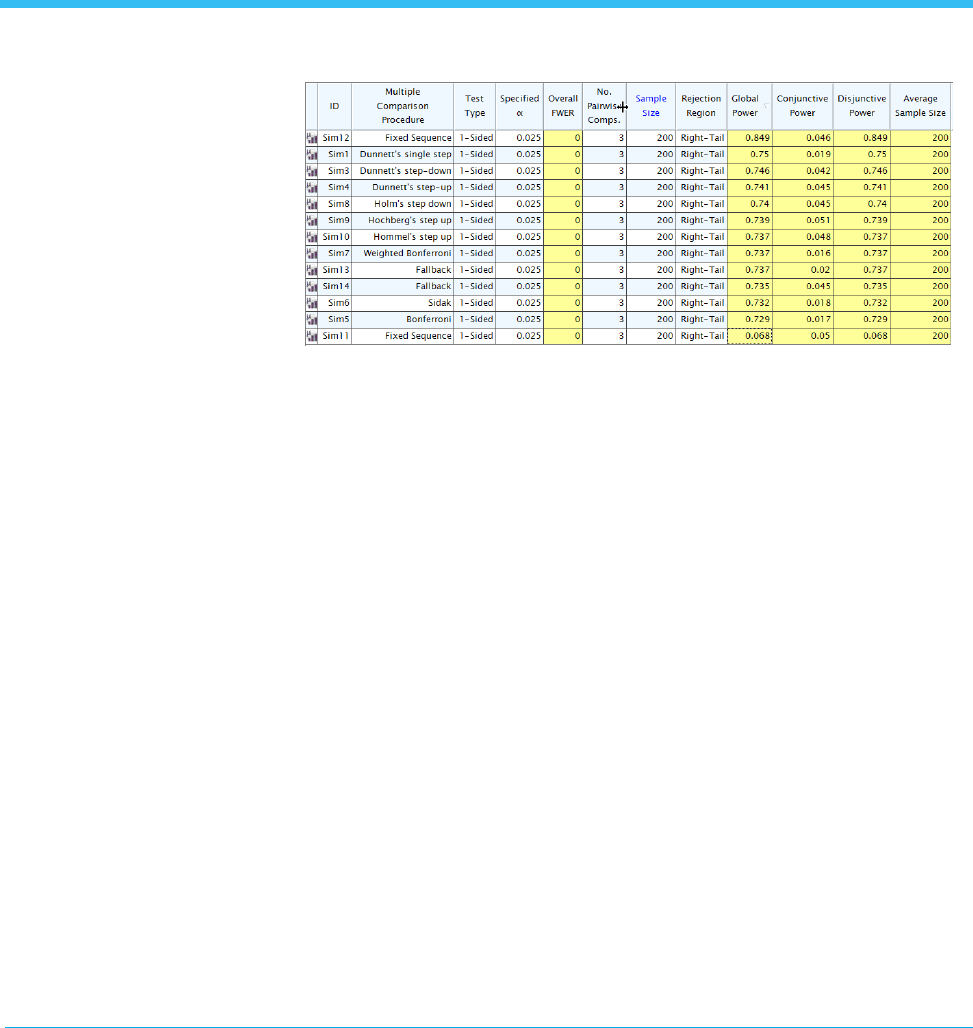
Task: Select the Rejection Region cell for Sim10
Action: pyautogui.click(x=701, y=237)
